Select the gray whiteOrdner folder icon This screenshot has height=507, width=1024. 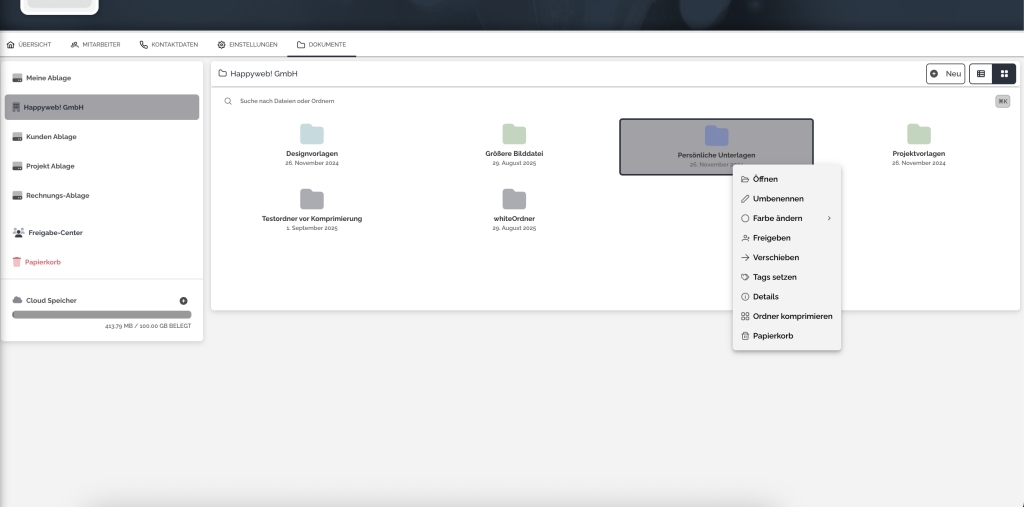[514, 199]
